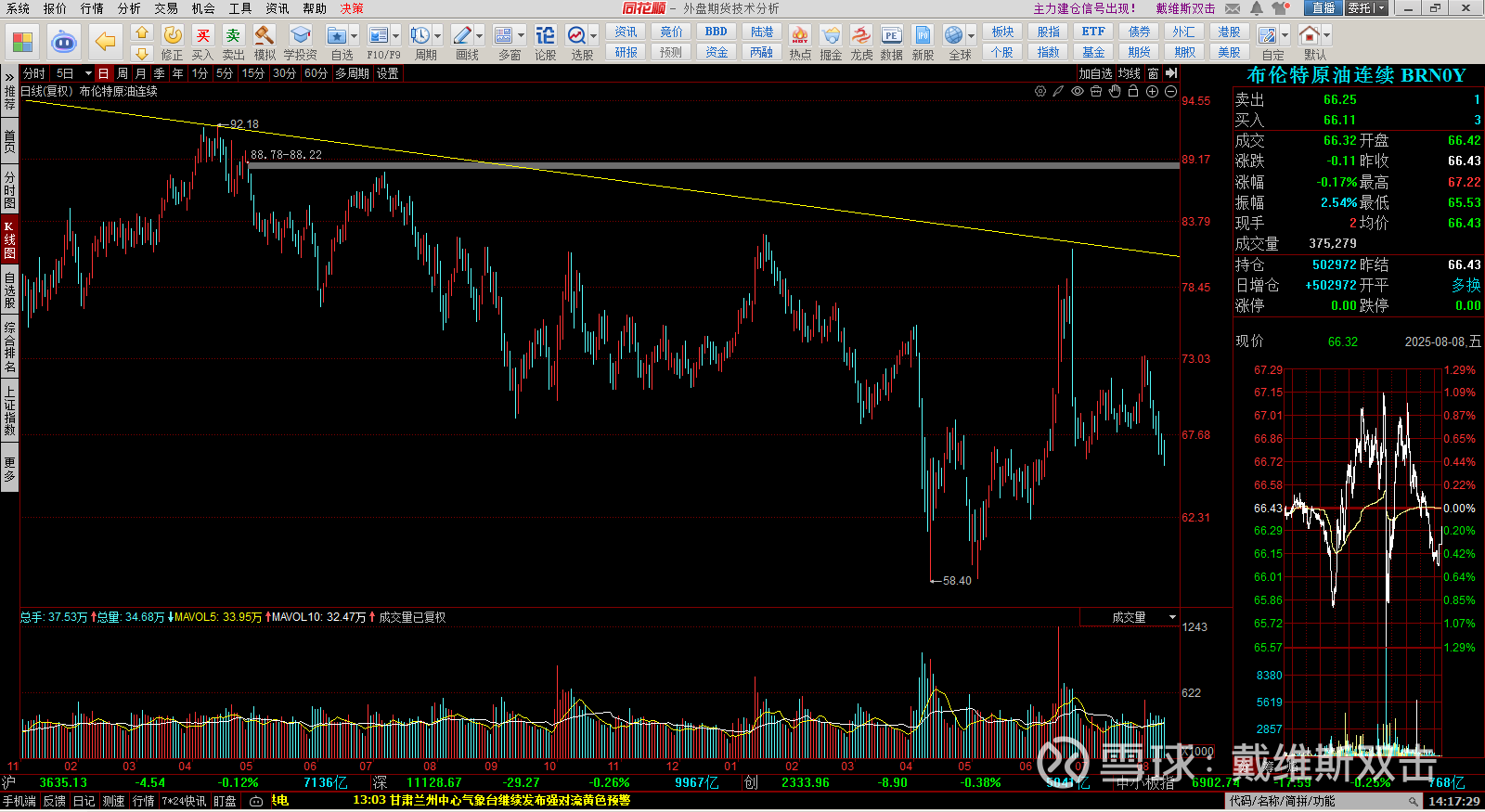The height and width of the screenshot is (812, 1485).
Task: Click the code/name search input field
Action: click(x=1324, y=801)
